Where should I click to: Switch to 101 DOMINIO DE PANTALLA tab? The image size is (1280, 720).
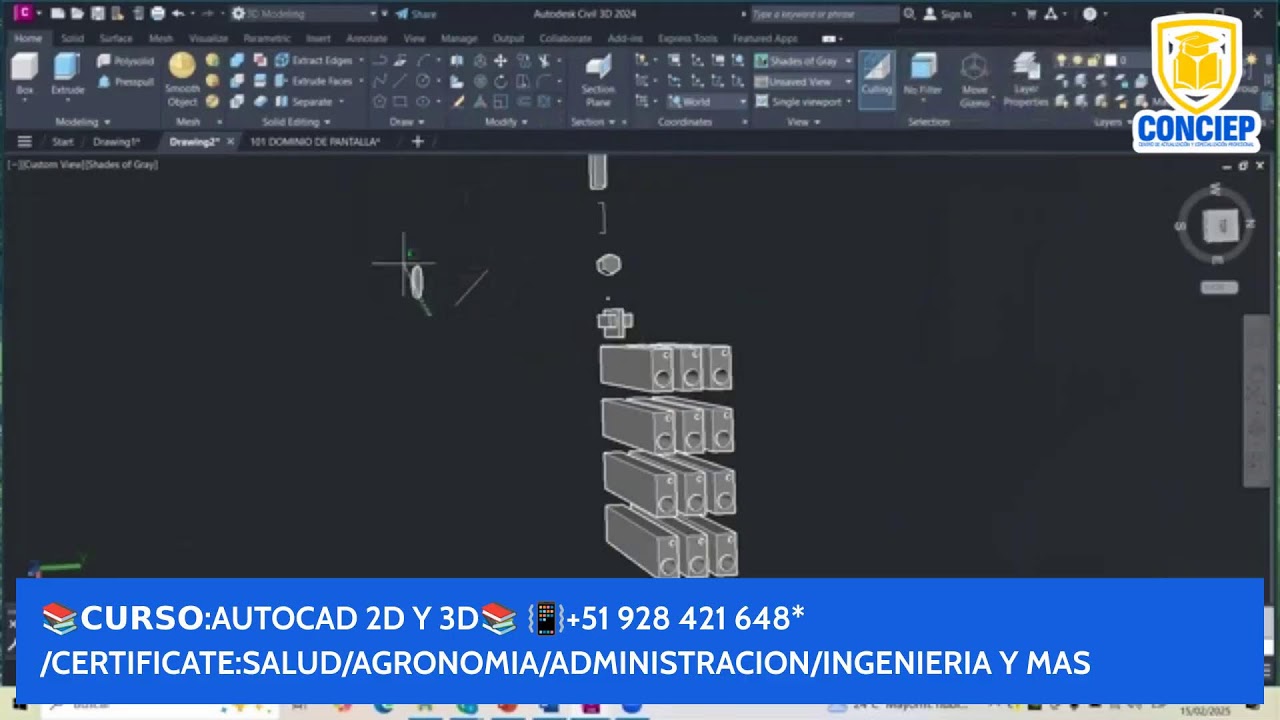(315, 142)
